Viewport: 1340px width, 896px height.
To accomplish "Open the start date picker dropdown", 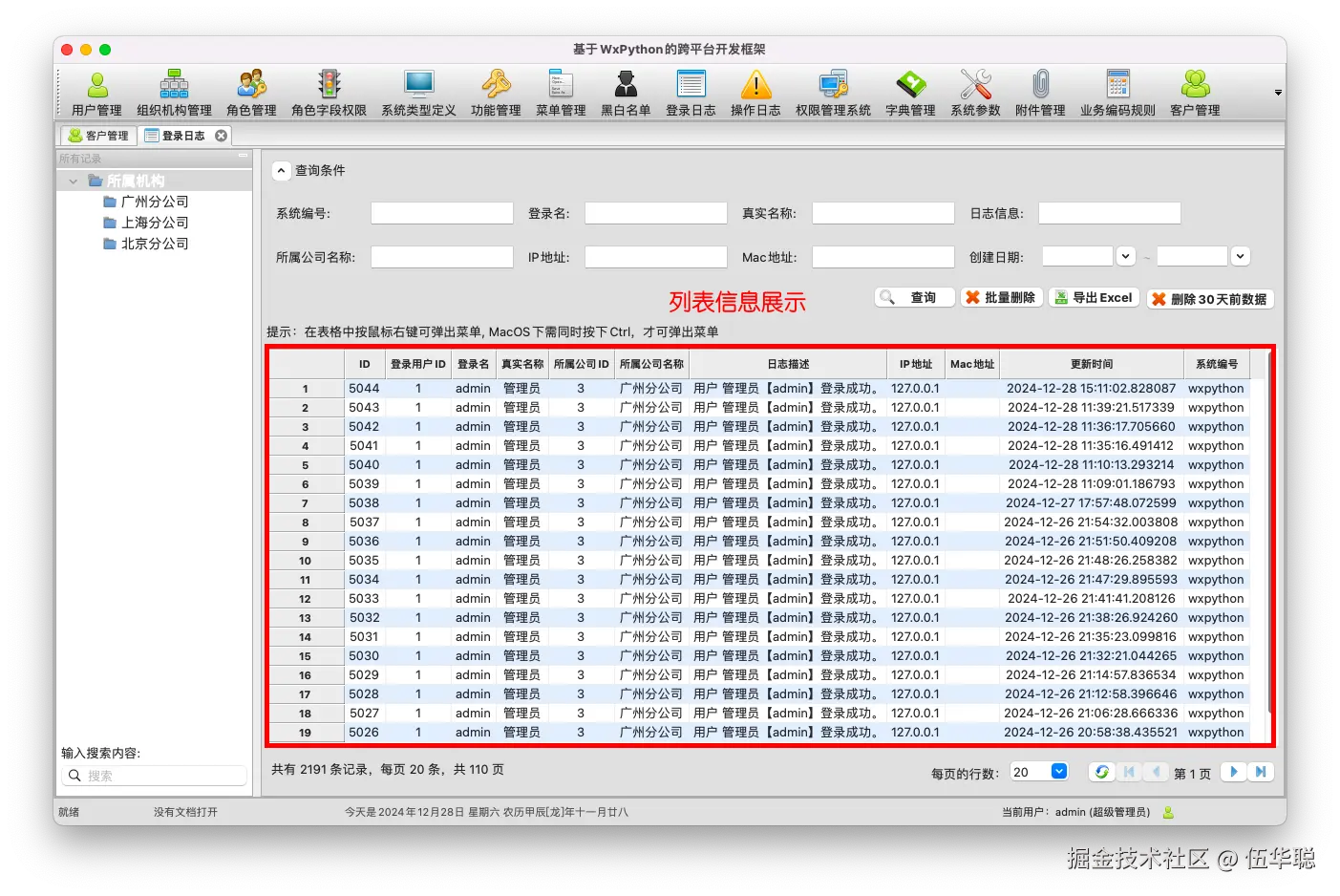I will (1125, 256).
